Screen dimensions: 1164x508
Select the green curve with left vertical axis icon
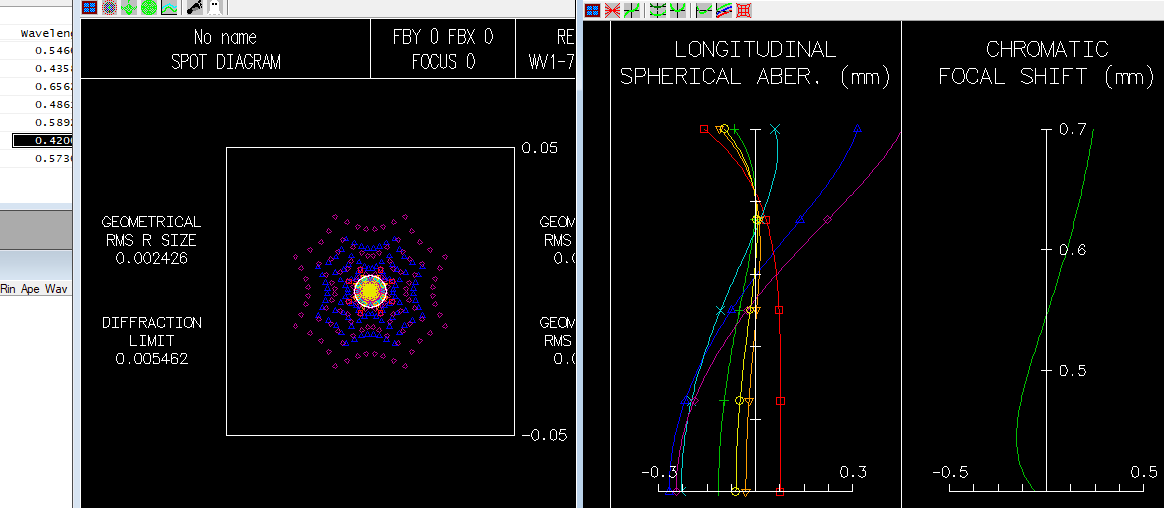(704, 10)
